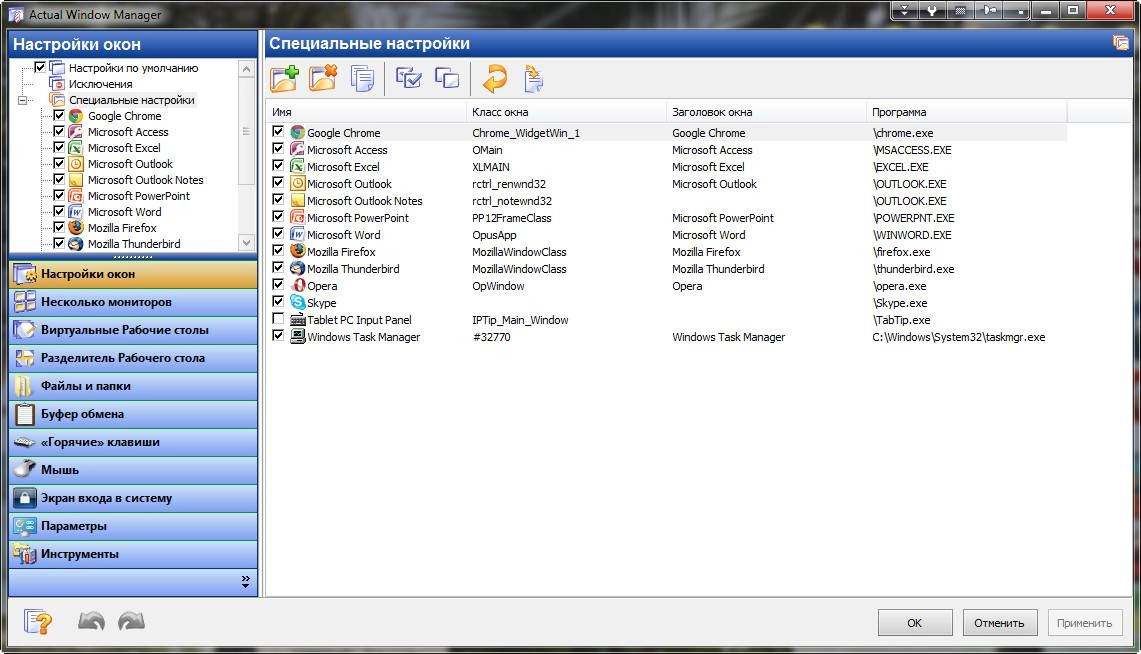Click IPTip_Main_Window class cell
The image size is (1141, 654).
pyautogui.click(x=520, y=320)
